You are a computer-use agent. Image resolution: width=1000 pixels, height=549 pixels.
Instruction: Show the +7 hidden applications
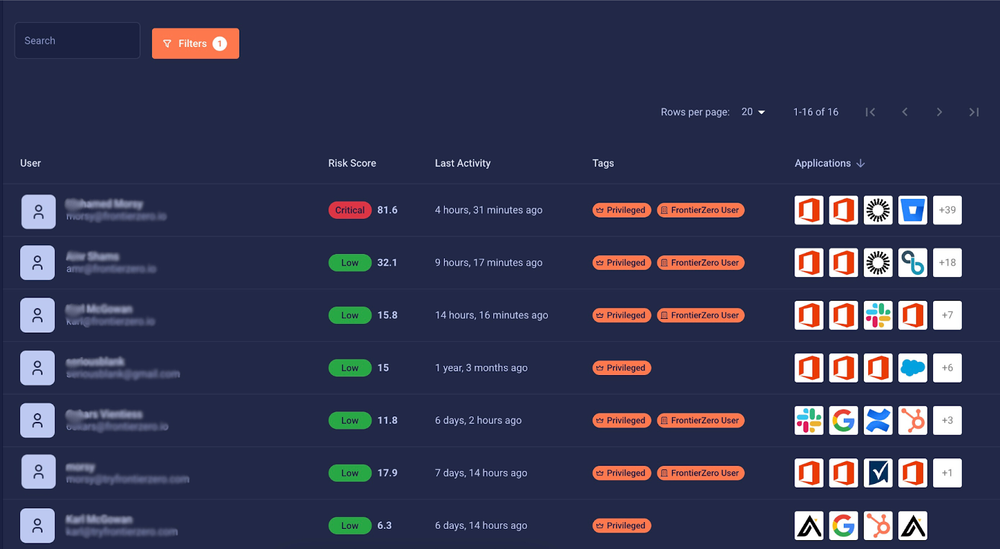(x=947, y=315)
